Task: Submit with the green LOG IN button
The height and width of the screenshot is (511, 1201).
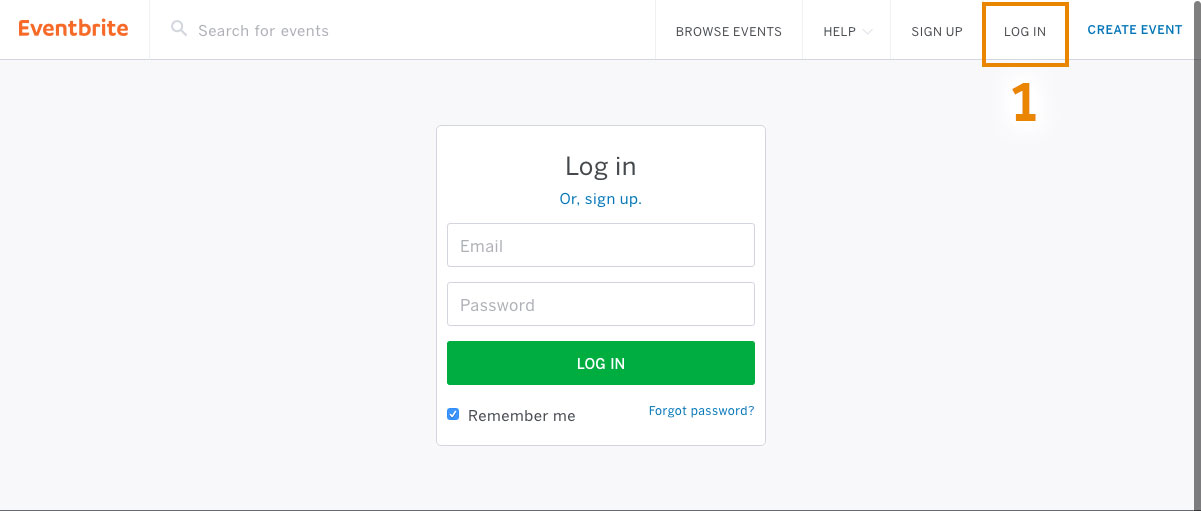Action: pos(600,363)
